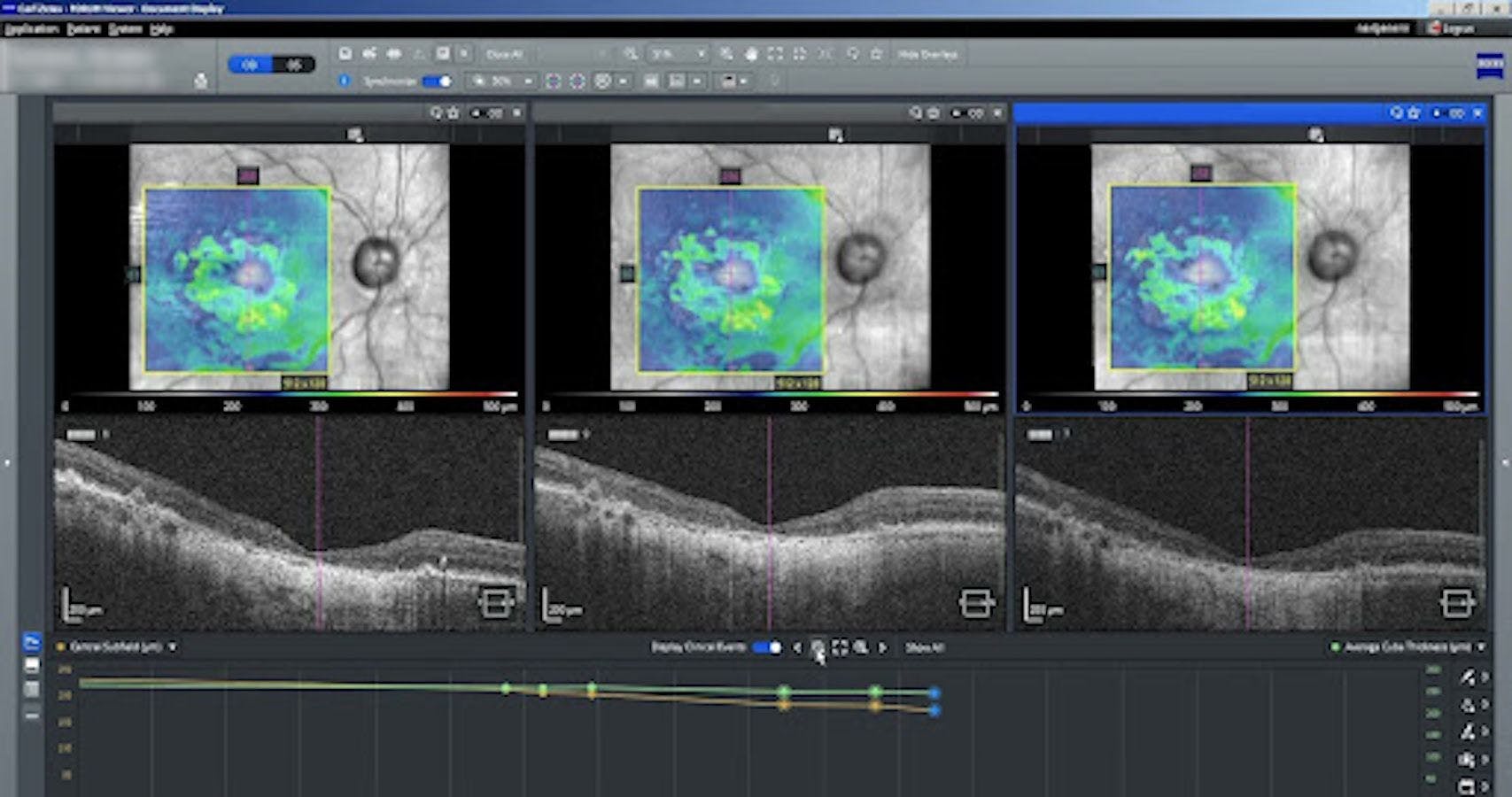This screenshot has height=797, width=1512.
Task: Click the second circular target icon in second toolbar row
Action: point(578,81)
